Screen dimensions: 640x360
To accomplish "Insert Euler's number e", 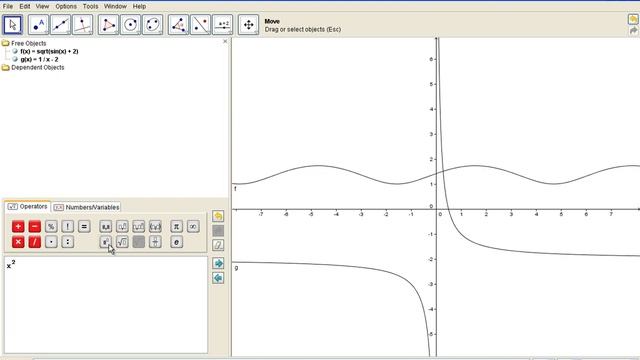I will (x=176, y=242).
